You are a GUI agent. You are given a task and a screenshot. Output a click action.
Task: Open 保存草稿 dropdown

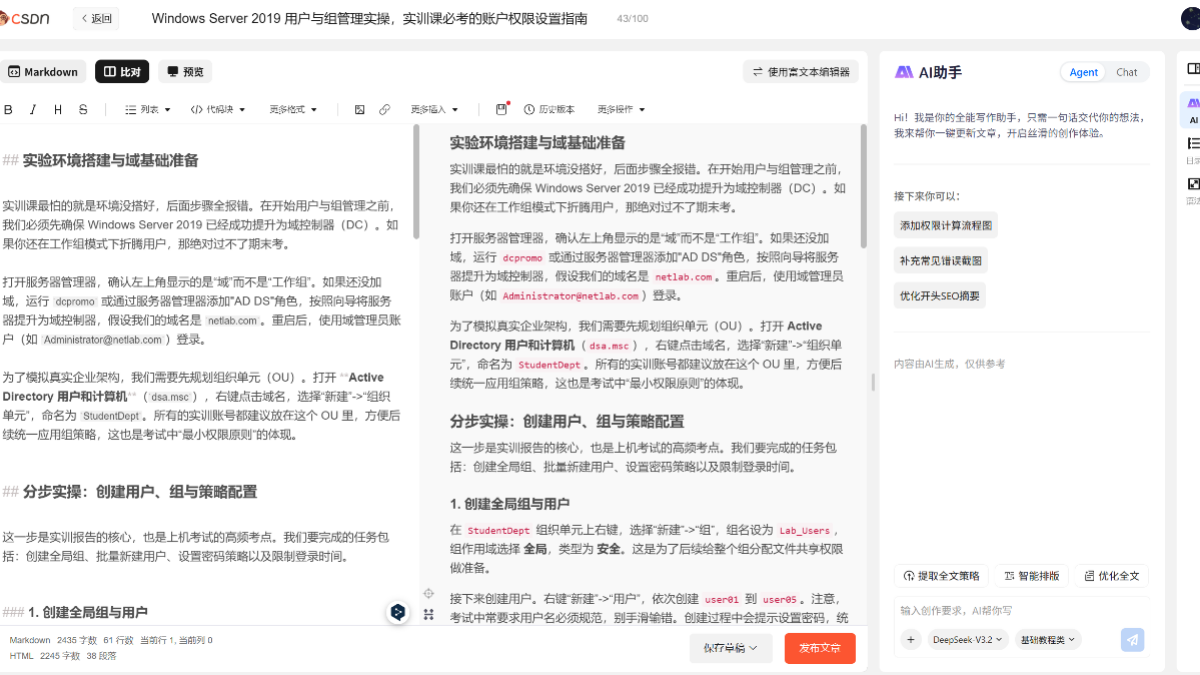[x=730, y=648]
